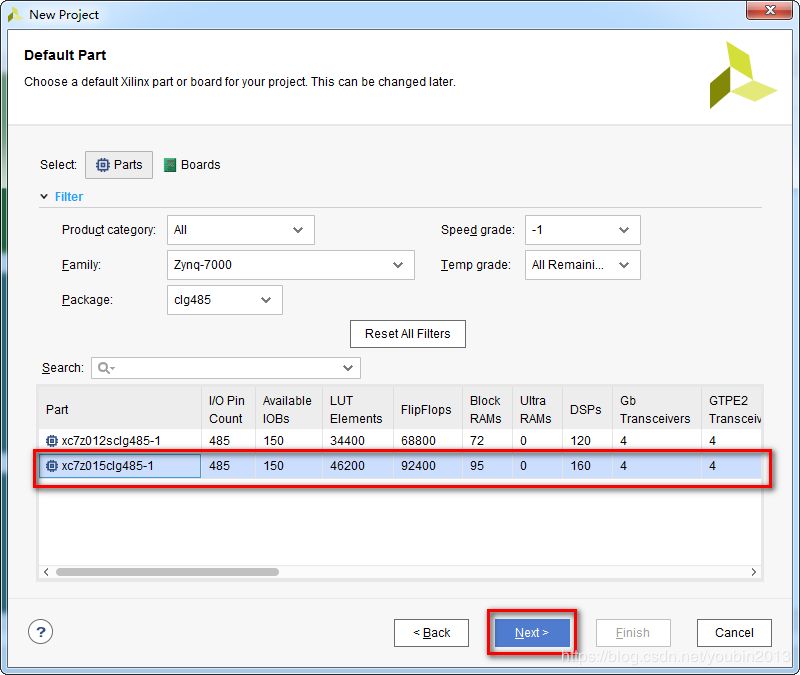The width and height of the screenshot is (800, 675).
Task: Open Product category dropdown
Action: [x=240, y=230]
